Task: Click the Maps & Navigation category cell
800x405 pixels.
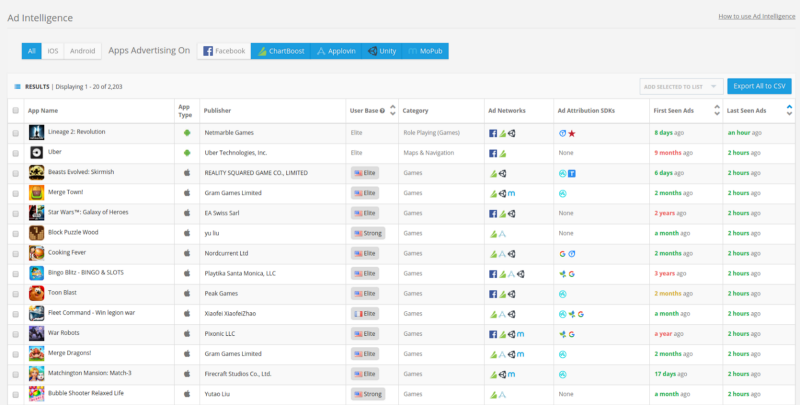Action: [429, 153]
